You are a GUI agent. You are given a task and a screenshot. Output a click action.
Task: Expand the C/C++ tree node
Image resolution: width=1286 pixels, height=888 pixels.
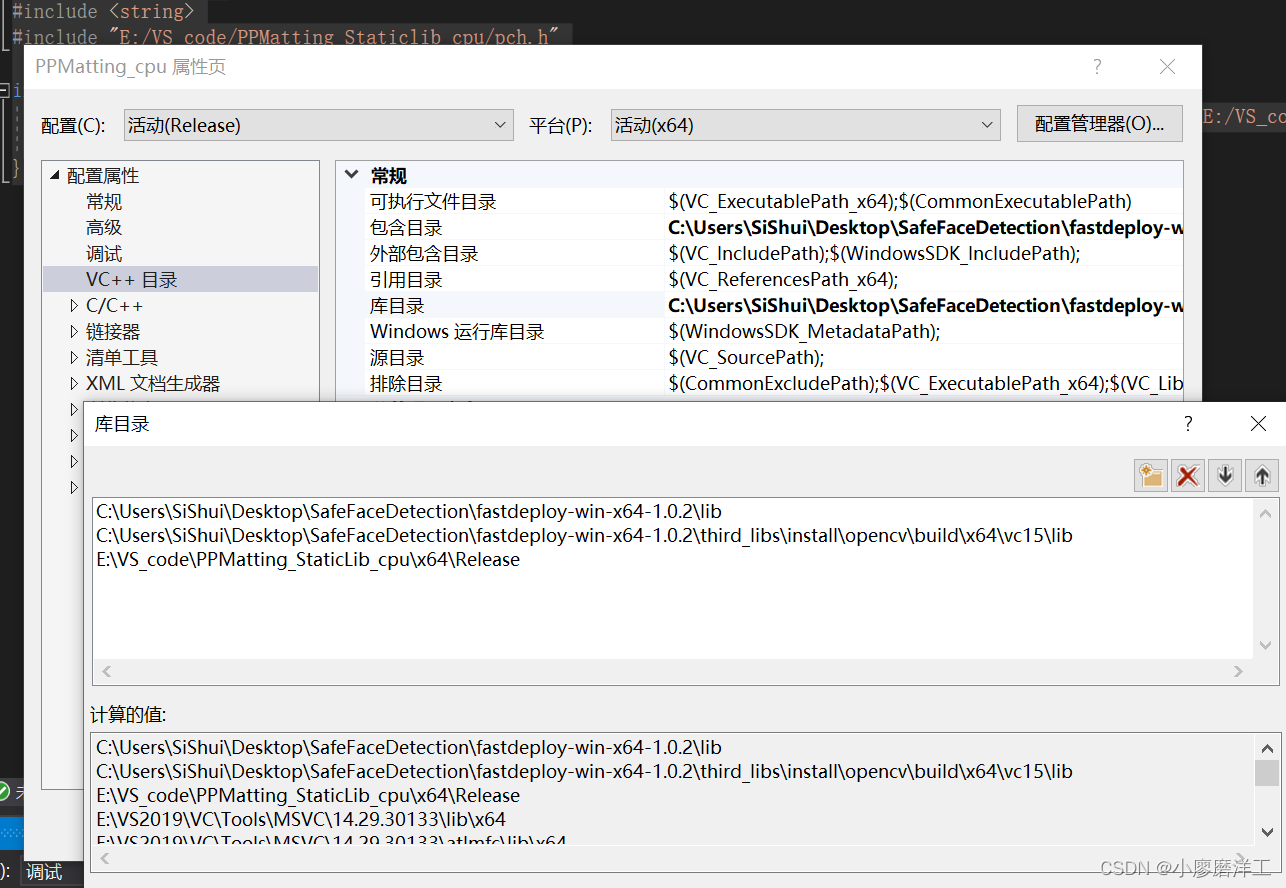[72, 305]
